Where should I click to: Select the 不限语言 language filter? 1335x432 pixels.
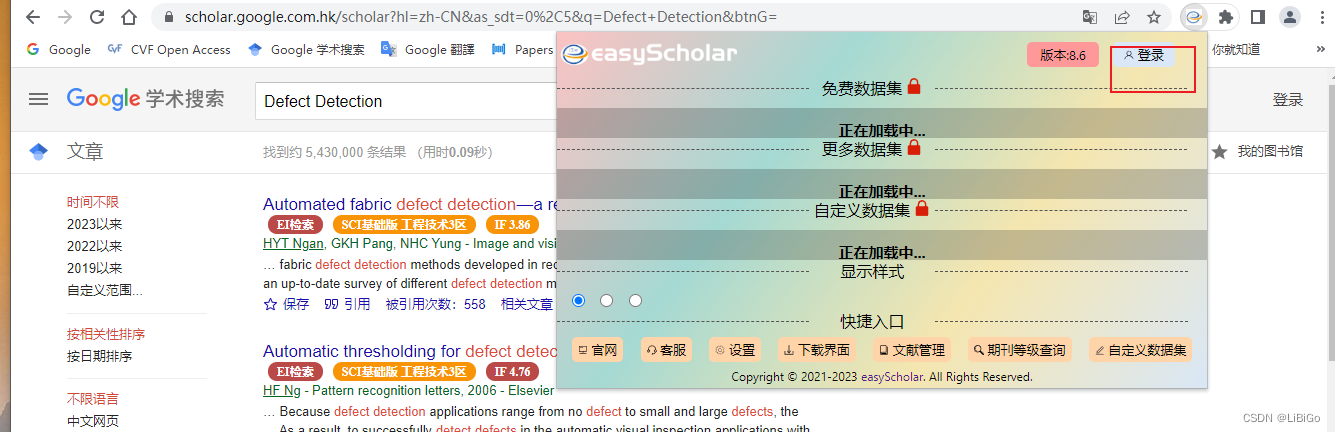pyautogui.click(x=92, y=399)
